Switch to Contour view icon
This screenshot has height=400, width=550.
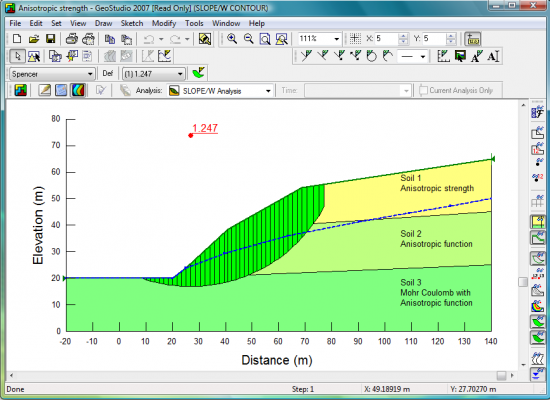[78, 90]
